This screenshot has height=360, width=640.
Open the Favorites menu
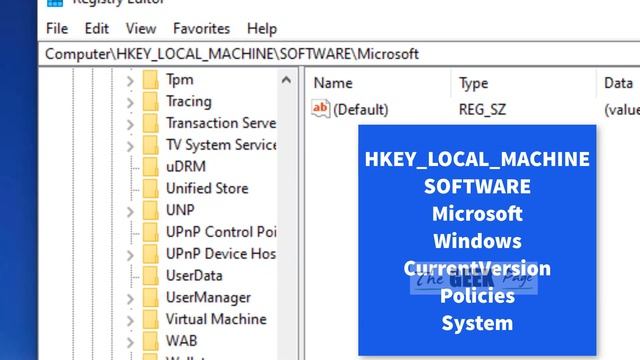click(202, 29)
